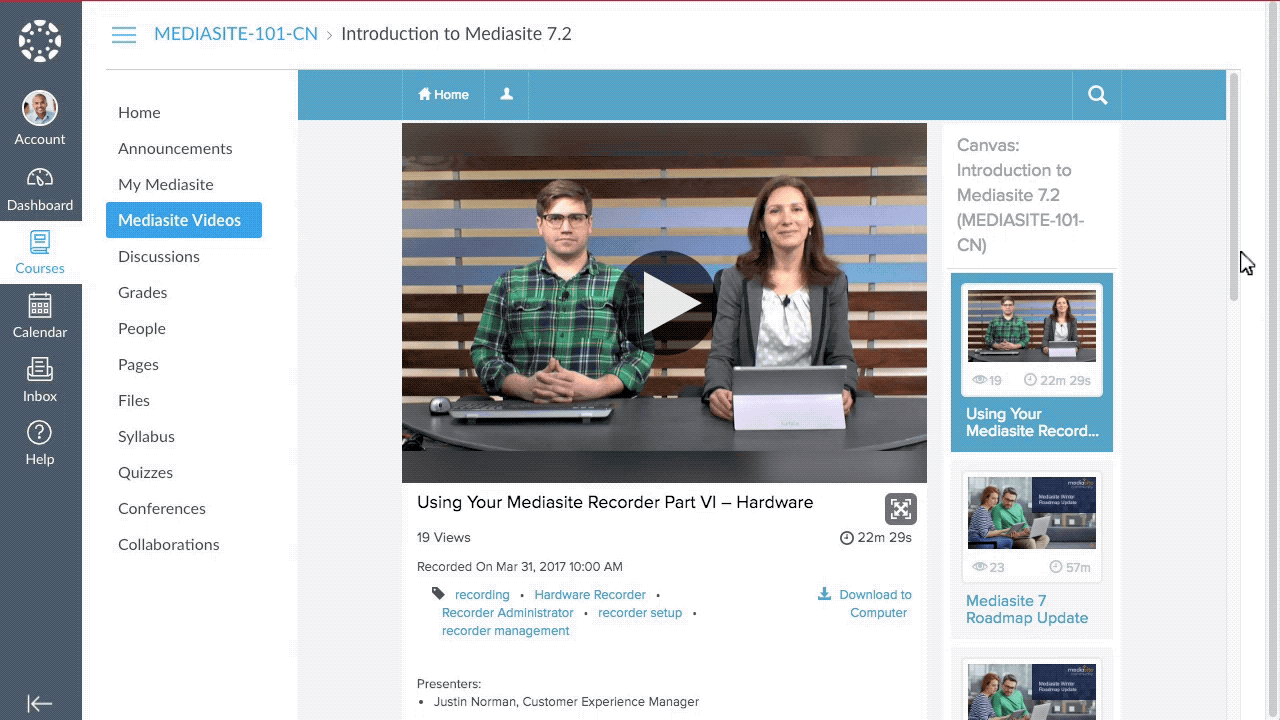Open the Help menu icon

pos(40,433)
